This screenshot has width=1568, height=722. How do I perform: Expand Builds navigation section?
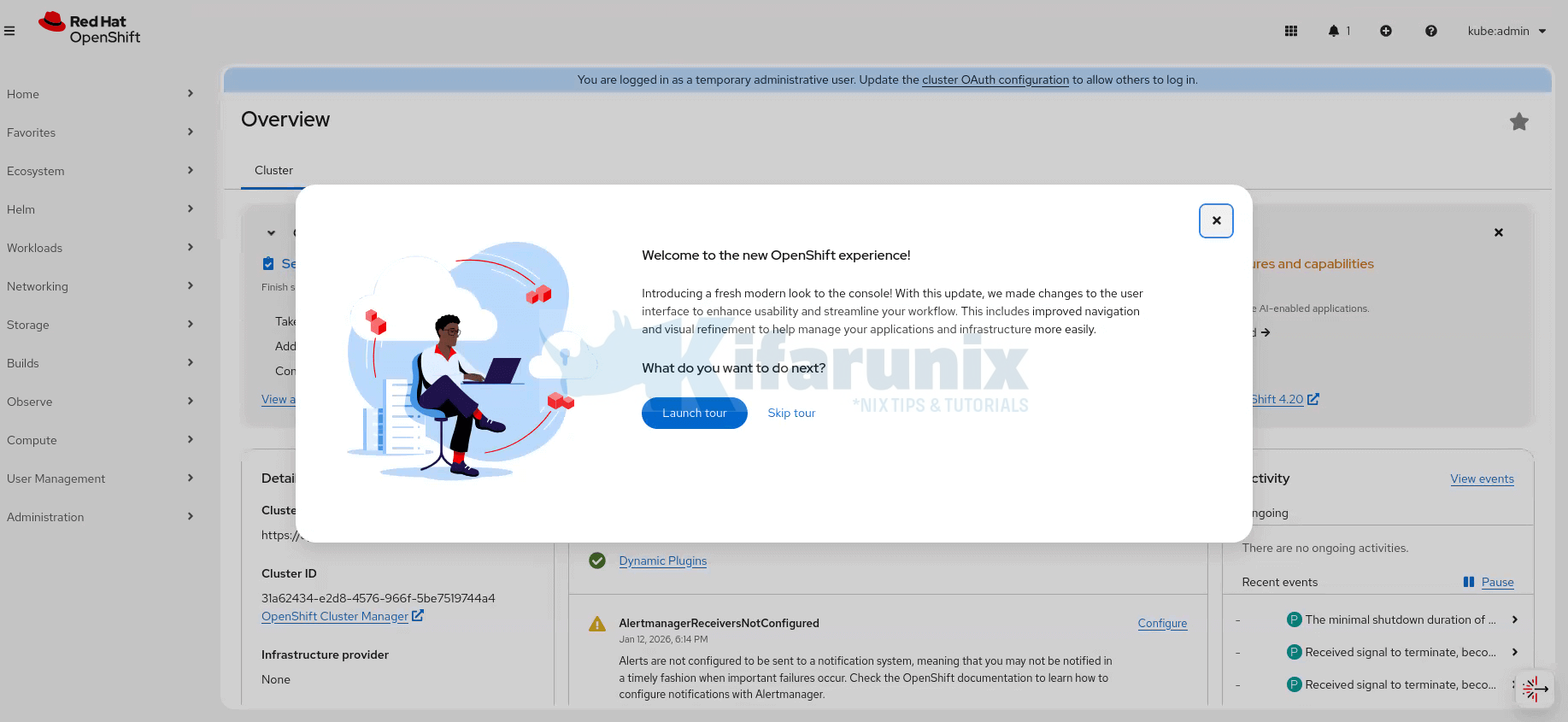(x=101, y=363)
